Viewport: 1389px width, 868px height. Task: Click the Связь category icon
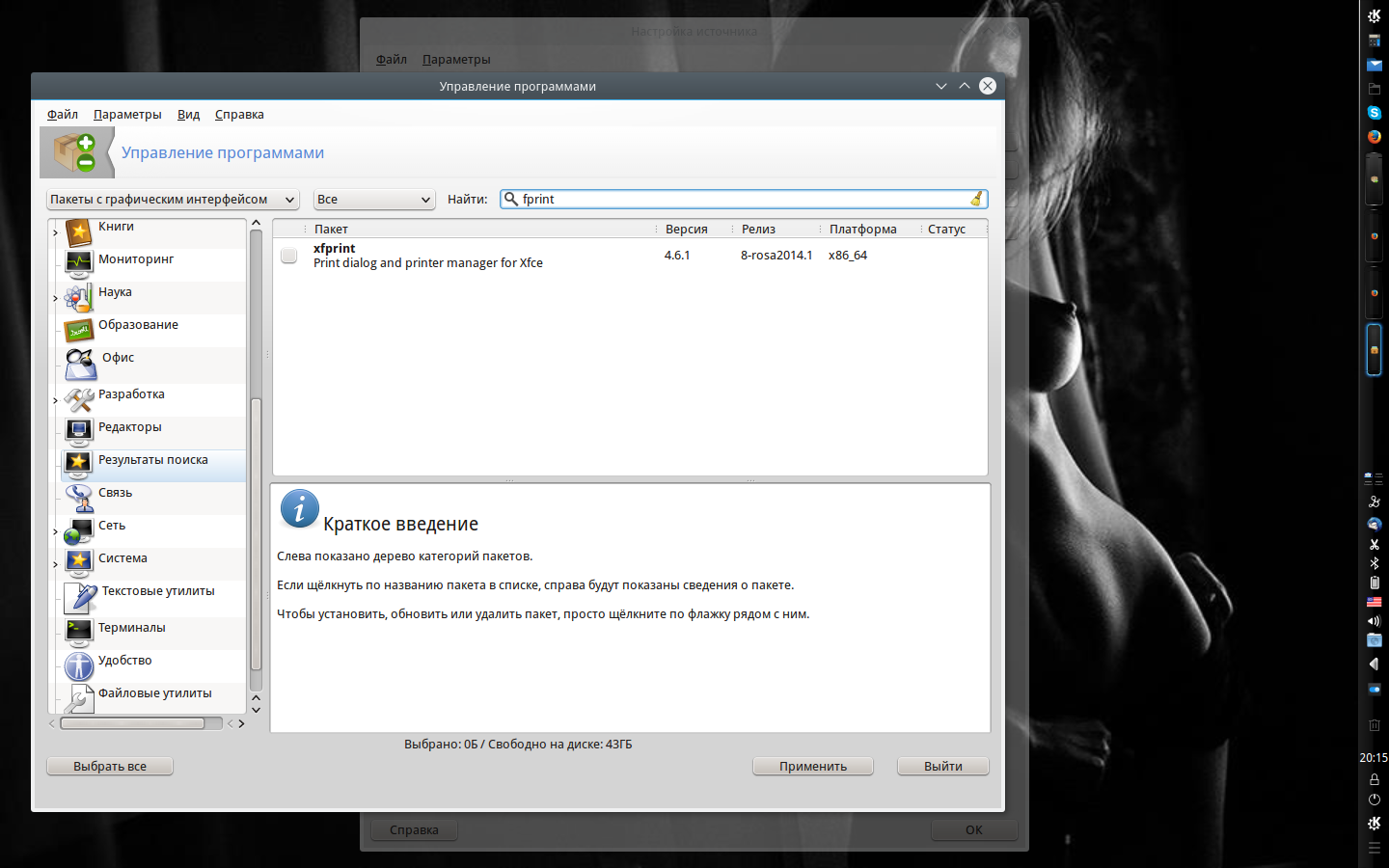[x=78, y=498]
